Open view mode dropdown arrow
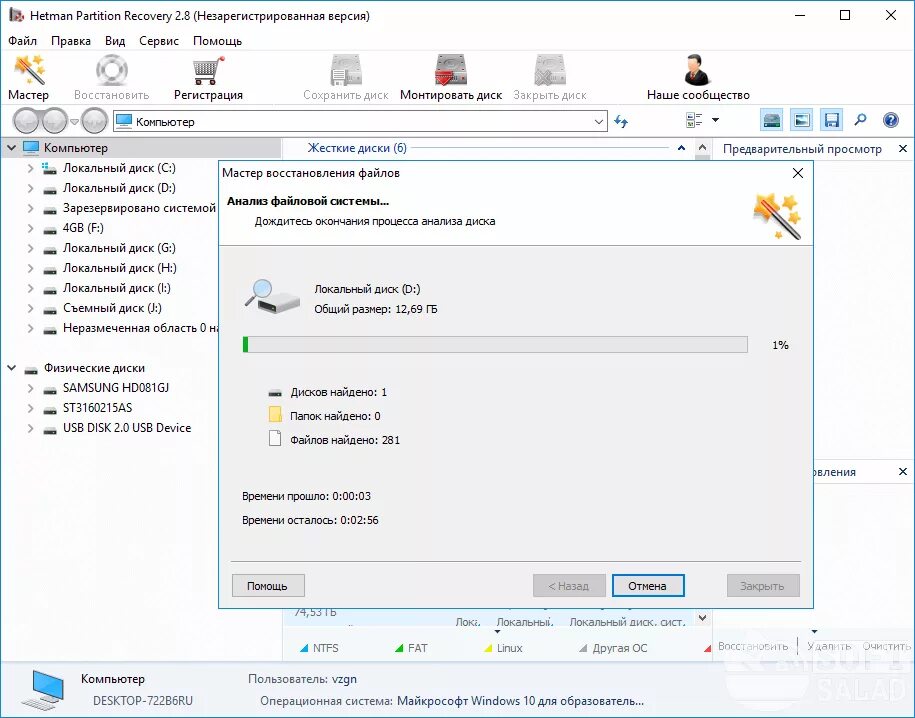This screenshot has width=915, height=718. click(x=715, y=120)
